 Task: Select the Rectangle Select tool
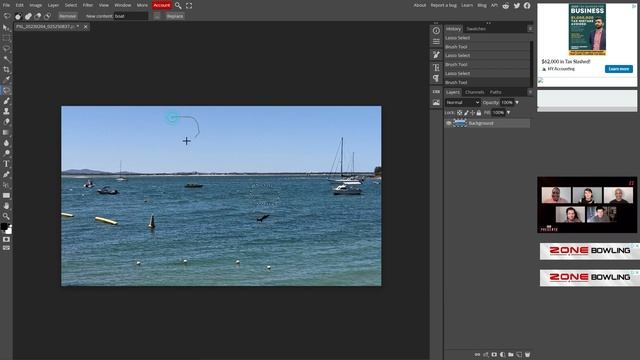6,38
